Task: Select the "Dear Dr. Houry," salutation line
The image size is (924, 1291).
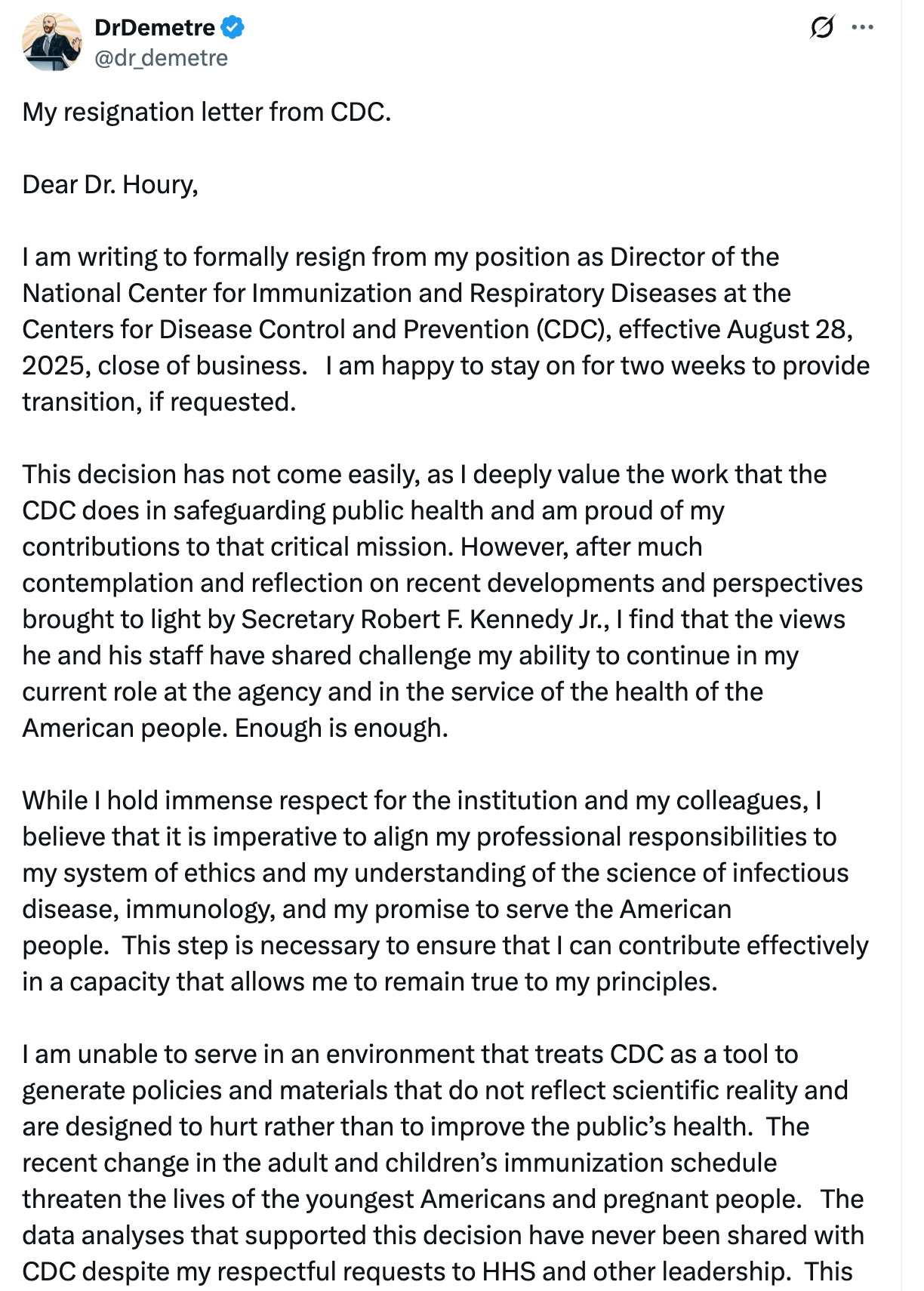Action: tap(110, 184)
